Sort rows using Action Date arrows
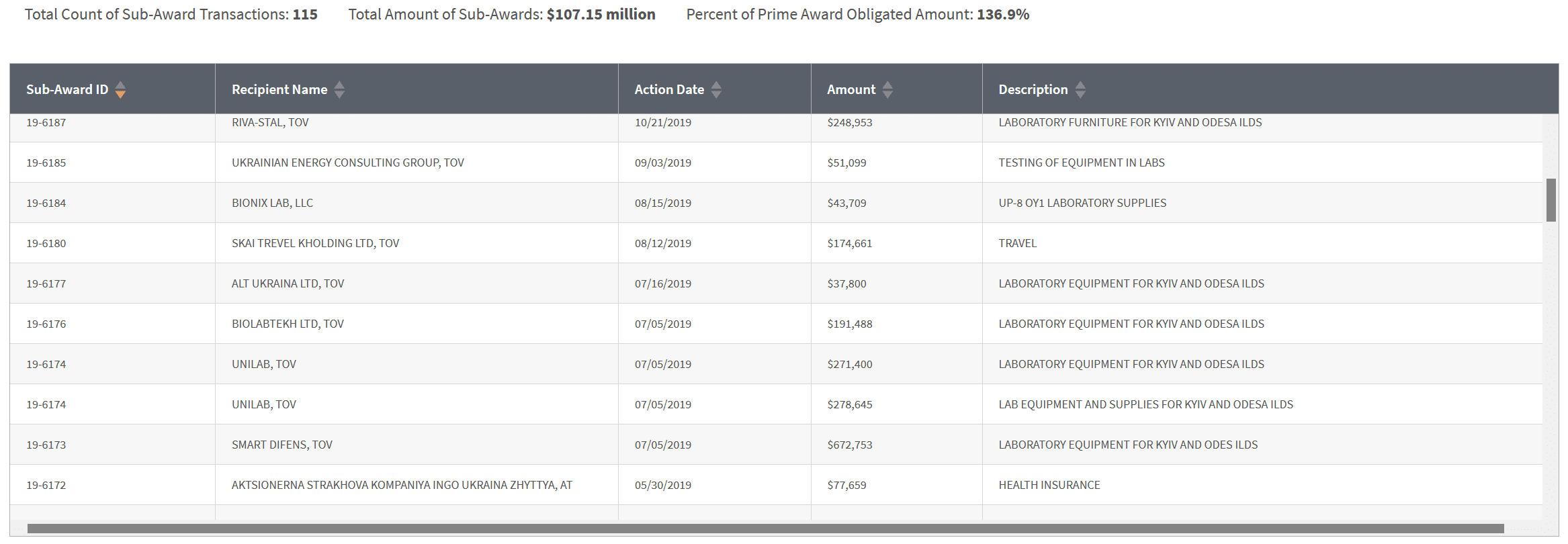Image resolution: width=1568 pixels, height=544 pixels. tap(716, 89)
